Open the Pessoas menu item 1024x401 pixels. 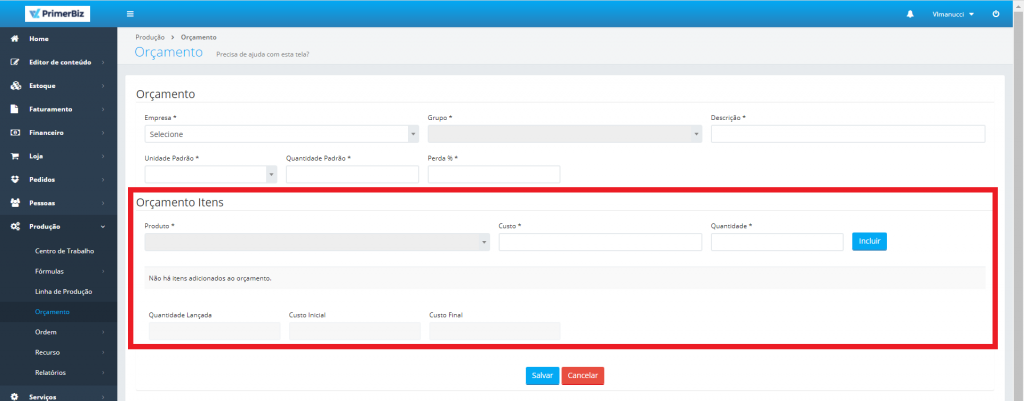click(x=59, y=203)
